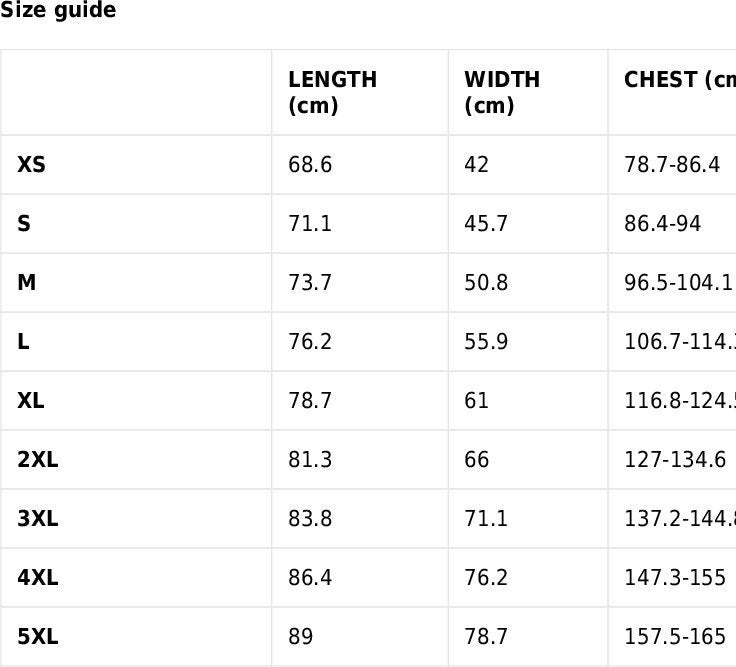The width and height of the screenshot is (736, 667).
Task: Select the M size row label
Action: [27, 283]
